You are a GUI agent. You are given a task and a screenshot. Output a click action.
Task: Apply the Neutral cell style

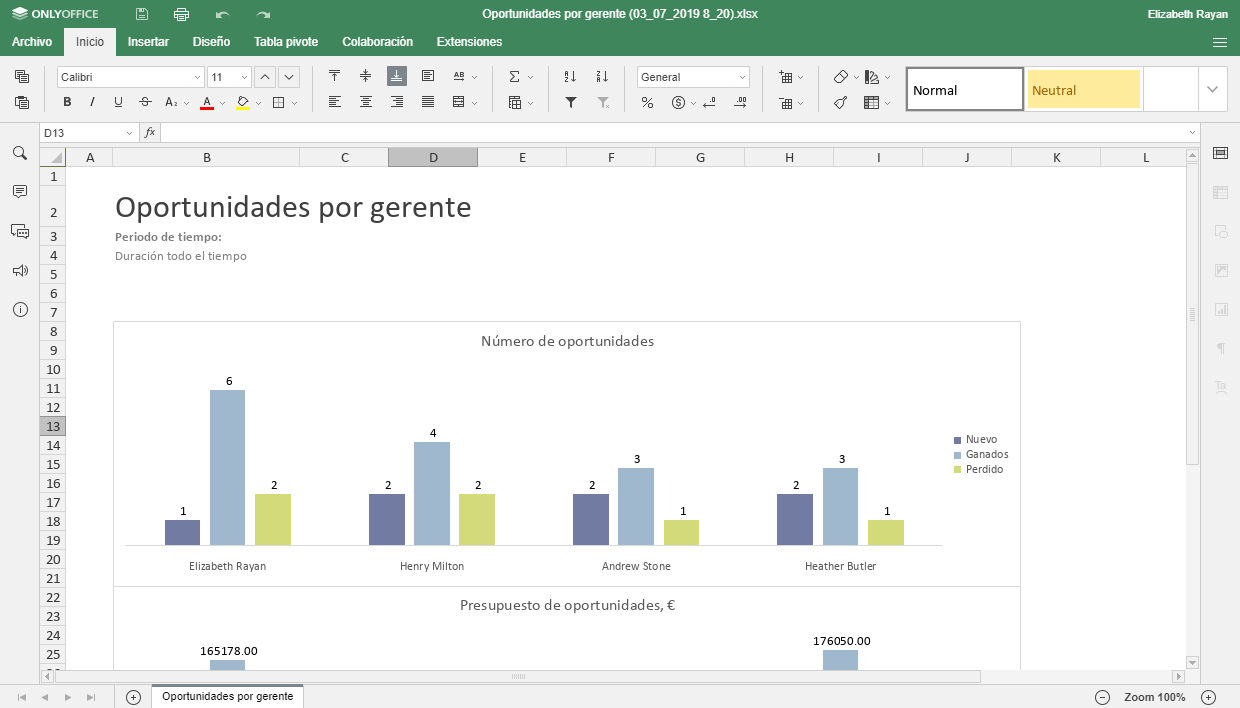click(x=1083, y=90)
